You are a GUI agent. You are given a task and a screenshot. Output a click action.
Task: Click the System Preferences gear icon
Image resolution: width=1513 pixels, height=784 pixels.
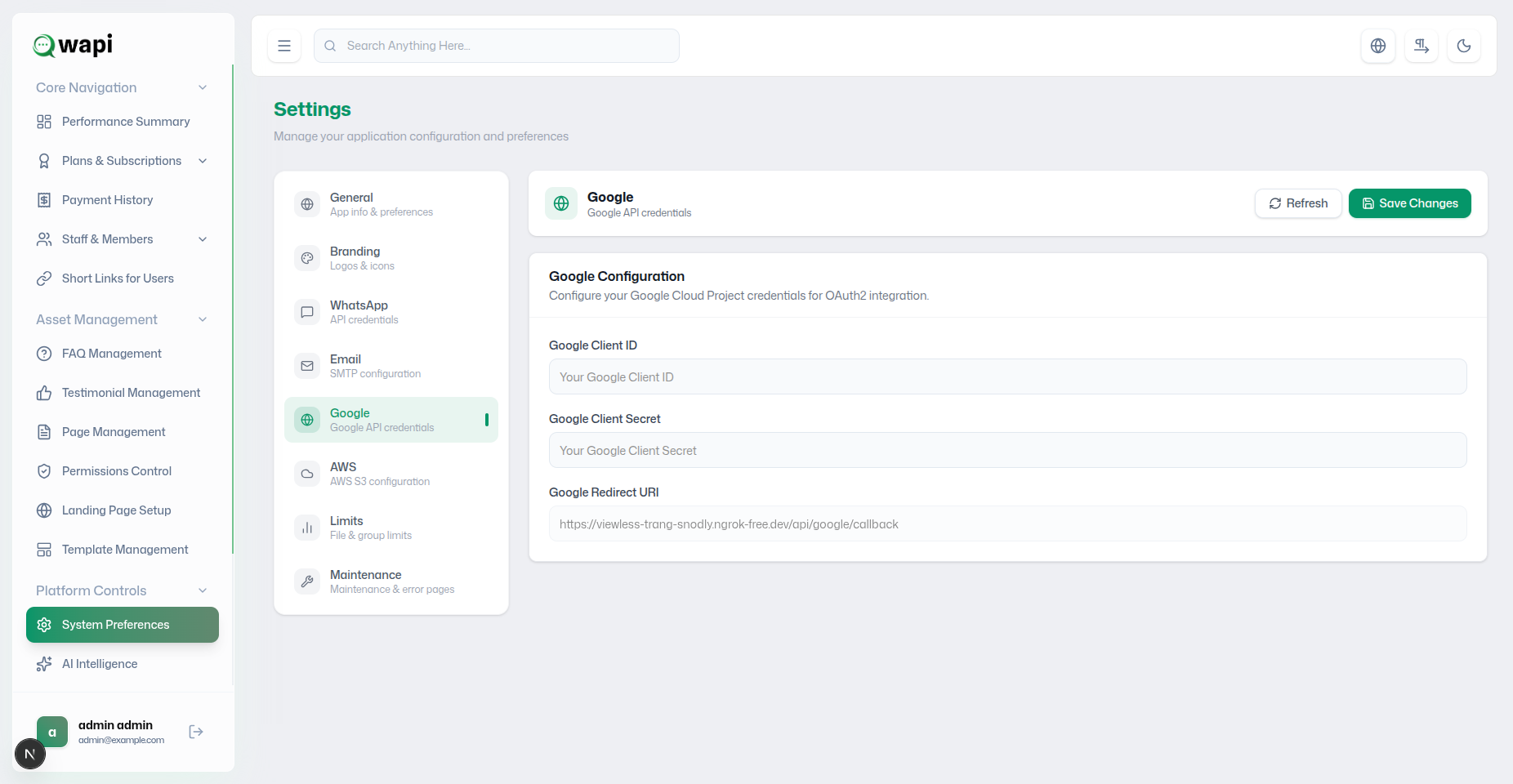click(44, 625)
